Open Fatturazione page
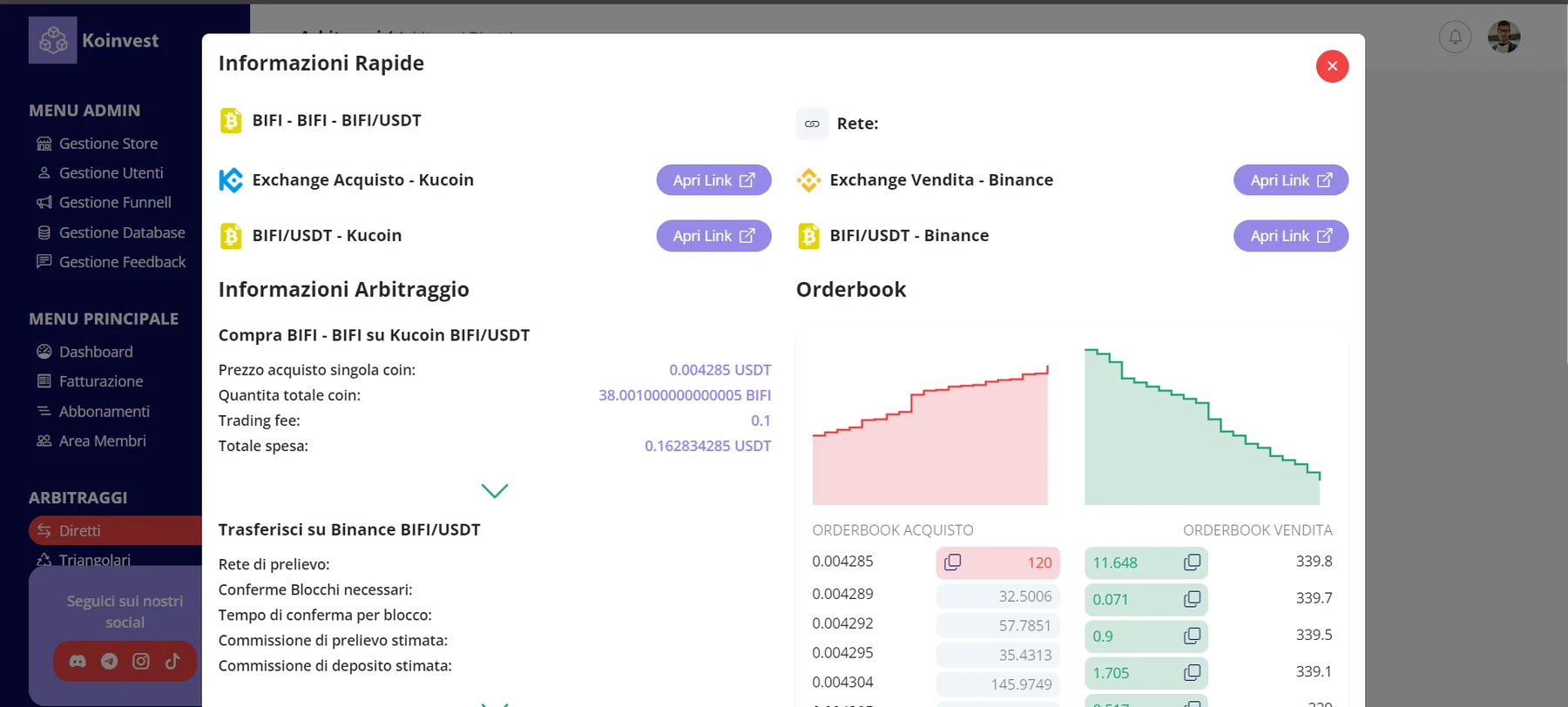1568x707 pixels. point(90,381)
